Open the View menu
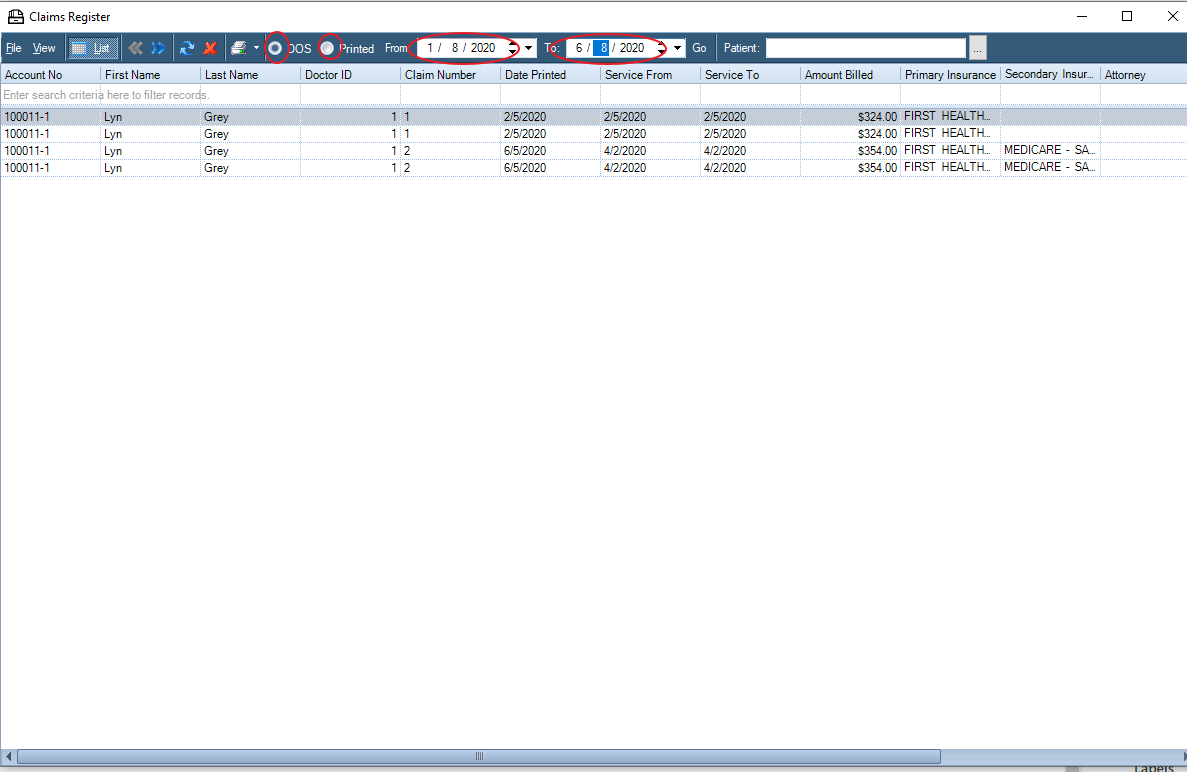Image resolution: width=1187 pixels, height=772 pixels. 44,48
